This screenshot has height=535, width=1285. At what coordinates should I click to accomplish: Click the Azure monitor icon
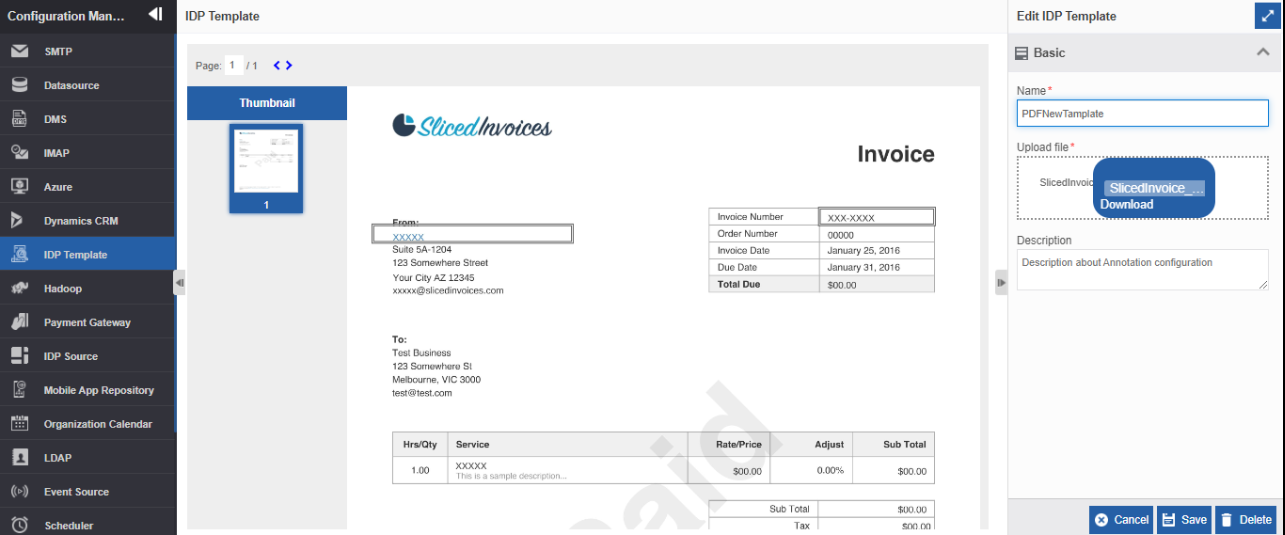[x=19, y=187]
